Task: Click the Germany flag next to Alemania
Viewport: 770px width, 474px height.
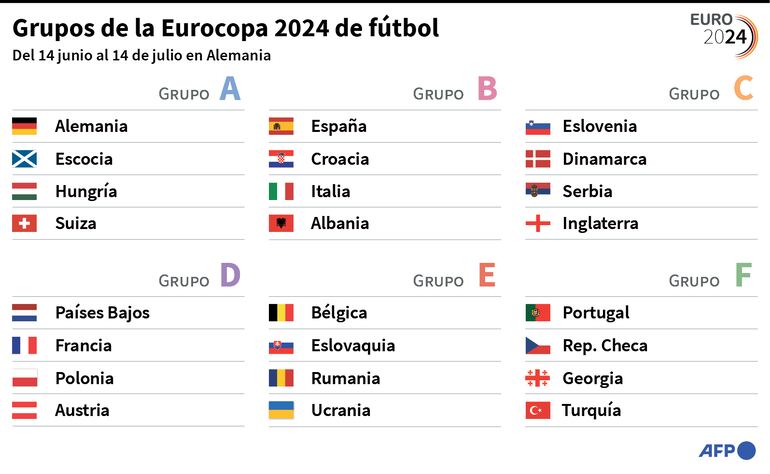Action: click(x=24, y=126)
